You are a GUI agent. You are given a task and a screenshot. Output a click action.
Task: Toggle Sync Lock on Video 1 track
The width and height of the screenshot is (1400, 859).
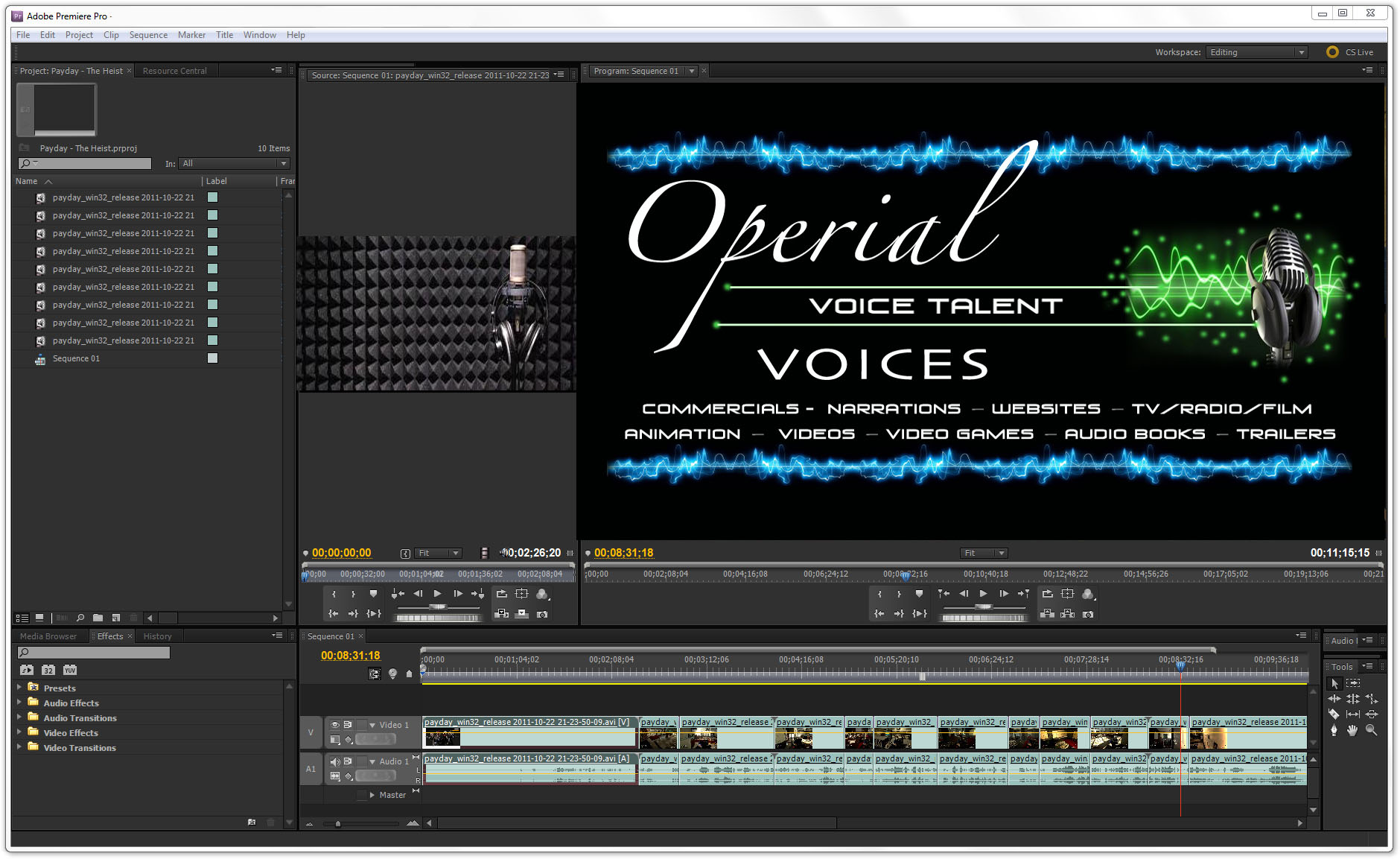[x=348, y=724]
